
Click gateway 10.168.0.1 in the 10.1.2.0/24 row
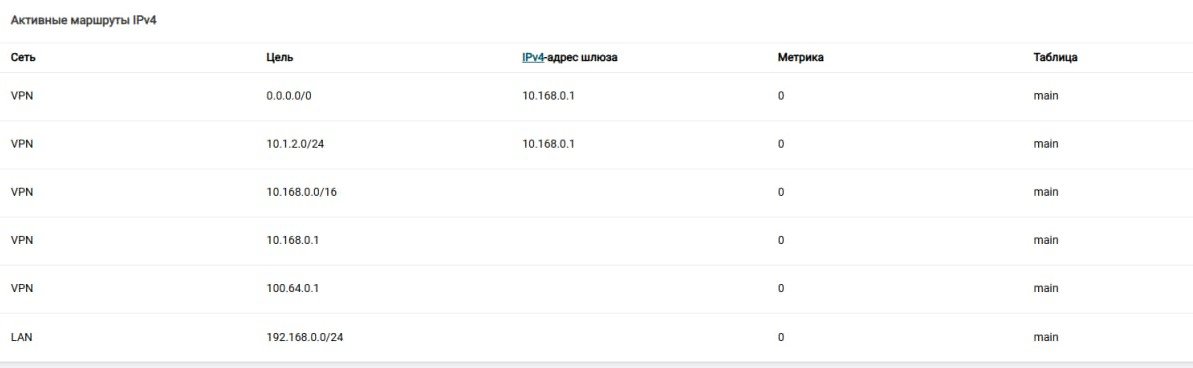[549, 144]
